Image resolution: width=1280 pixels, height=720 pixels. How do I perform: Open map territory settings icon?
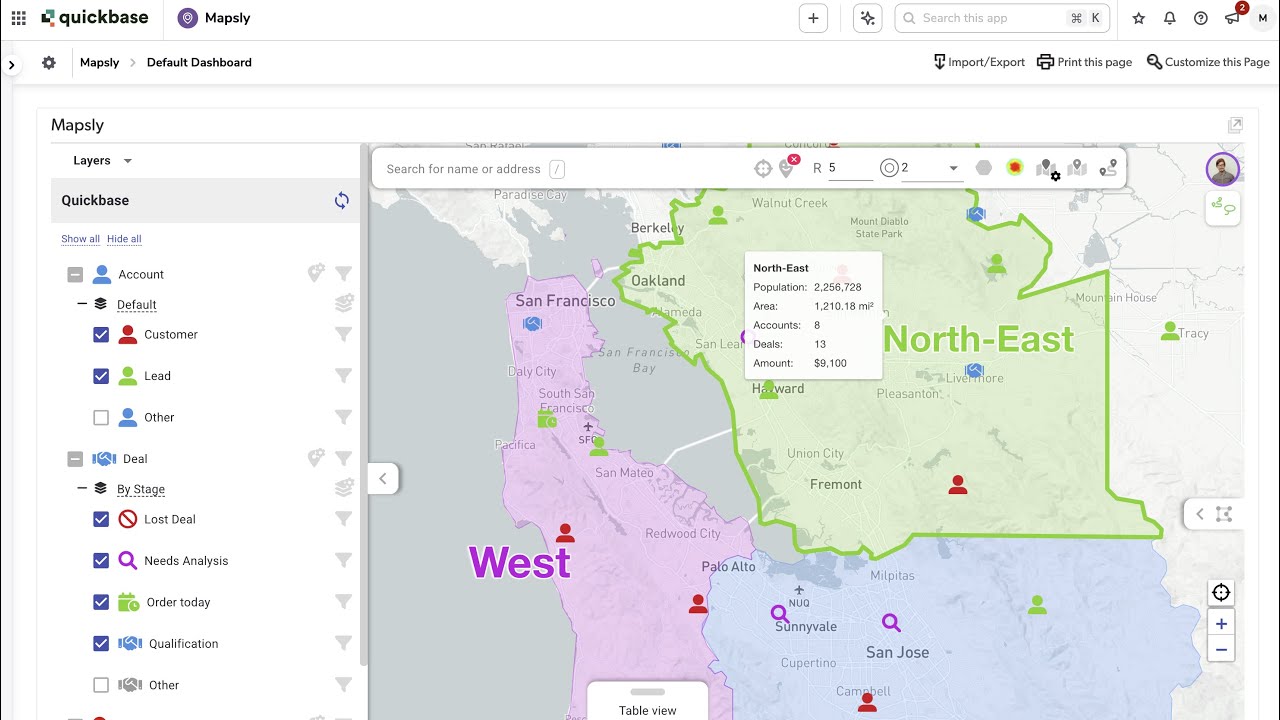click(x=1047, y=169)
